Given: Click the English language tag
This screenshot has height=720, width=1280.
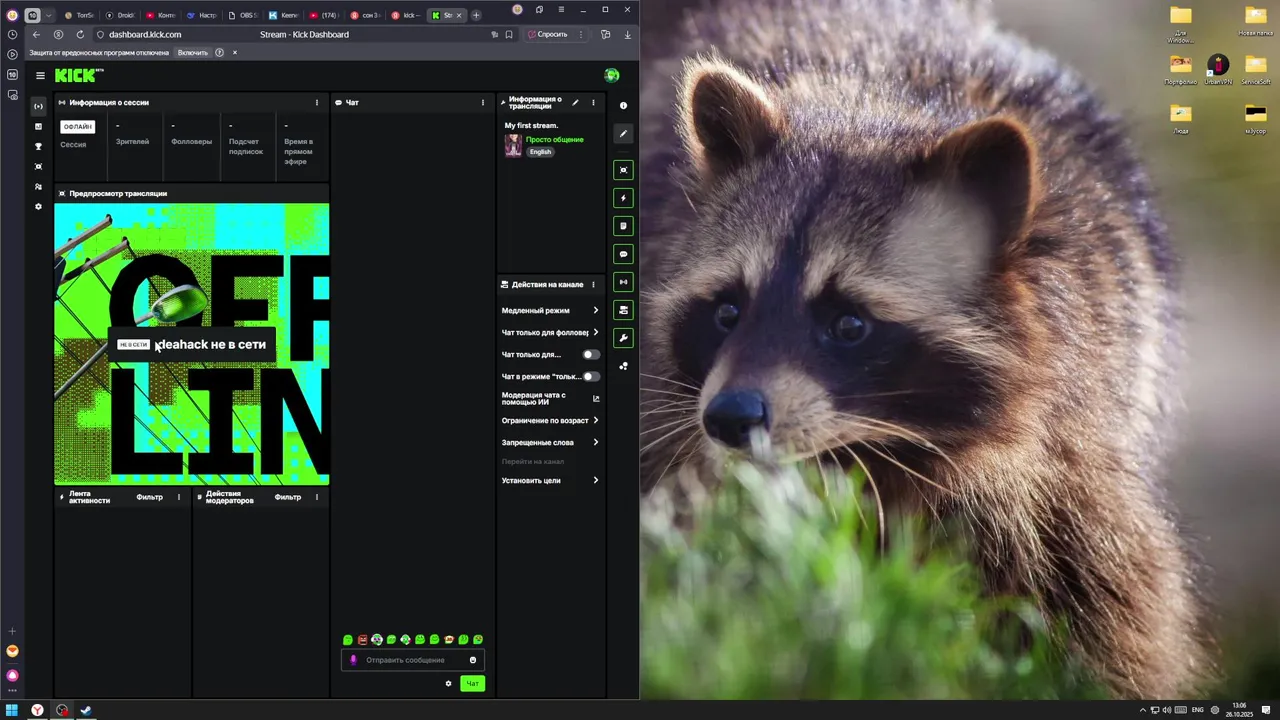Looking at the screenshot, I should click(540, 152).
